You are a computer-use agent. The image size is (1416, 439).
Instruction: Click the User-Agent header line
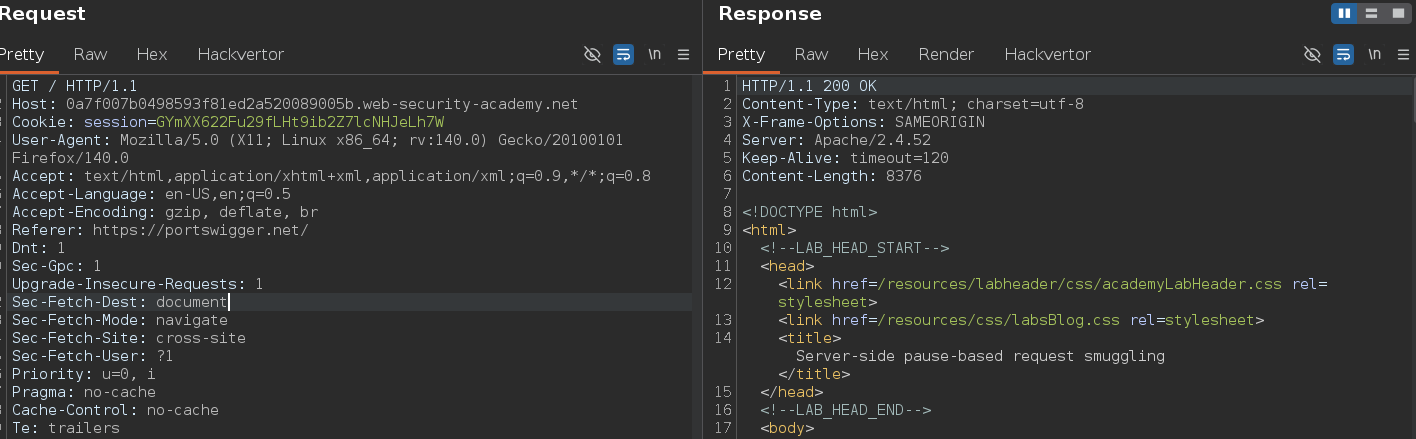pos(317,149)
